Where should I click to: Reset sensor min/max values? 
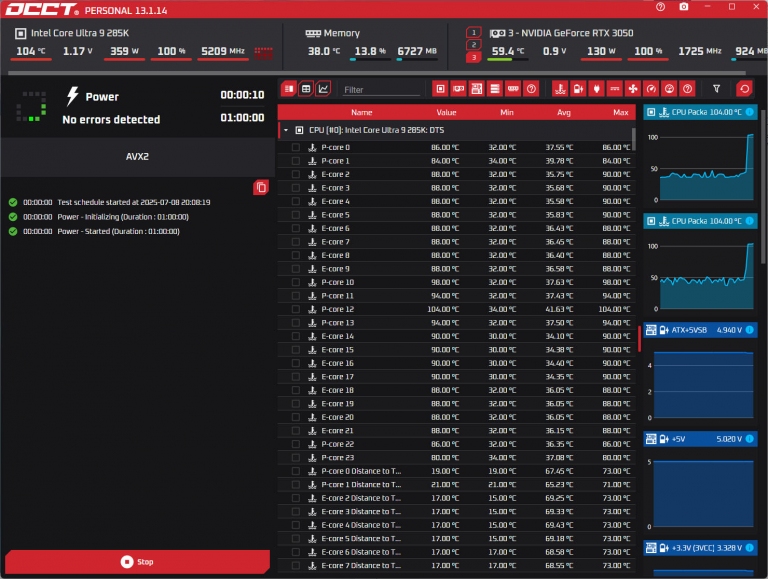click(744, 89)
